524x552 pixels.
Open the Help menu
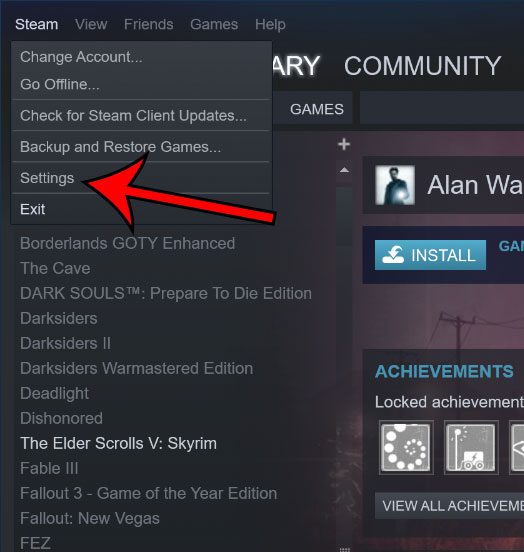coord(270,24)
